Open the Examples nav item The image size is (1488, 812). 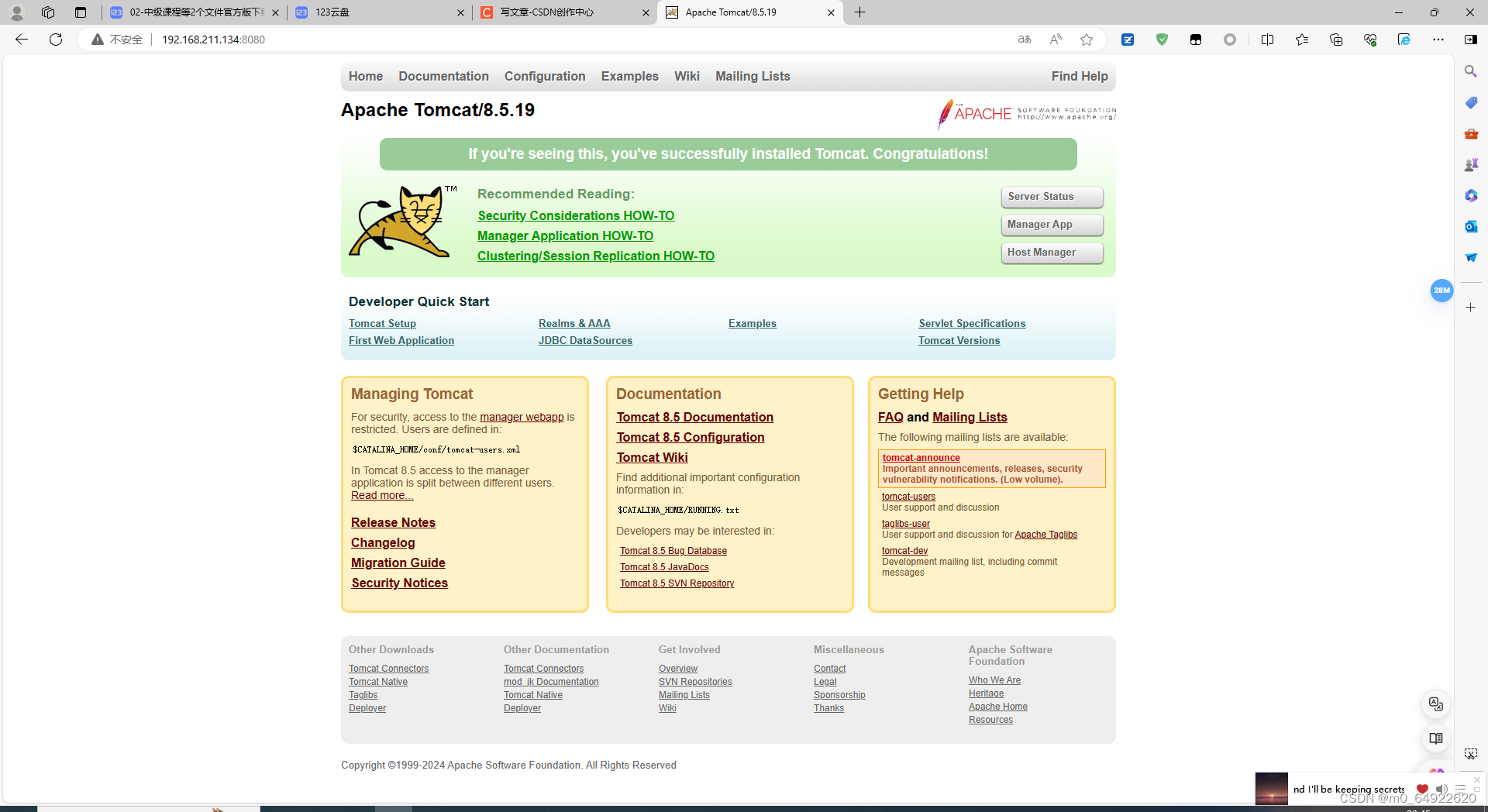pyautogui.click(x=629, y=76)
